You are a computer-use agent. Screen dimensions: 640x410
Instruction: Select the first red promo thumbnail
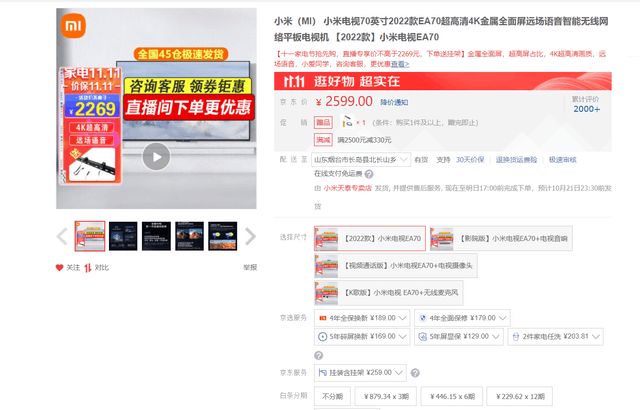coord(90,236)
